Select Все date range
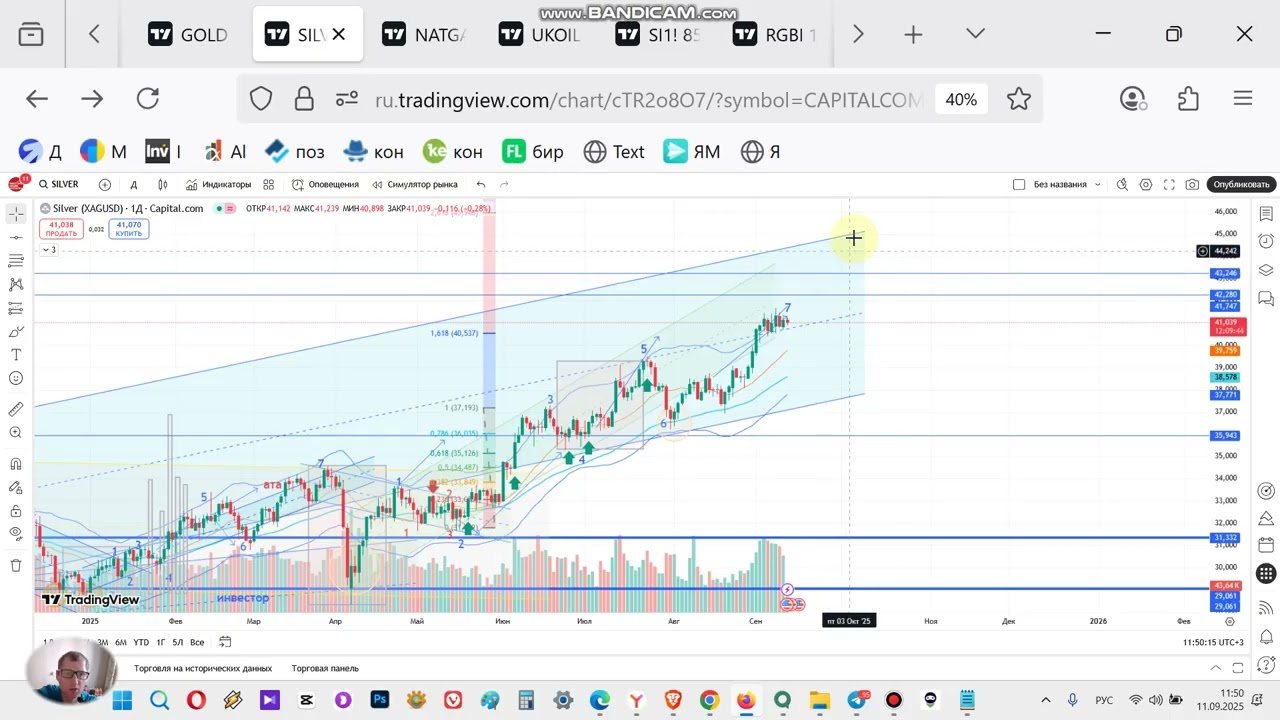This screenshot has width=1280, height=720. tap(197, 642)
